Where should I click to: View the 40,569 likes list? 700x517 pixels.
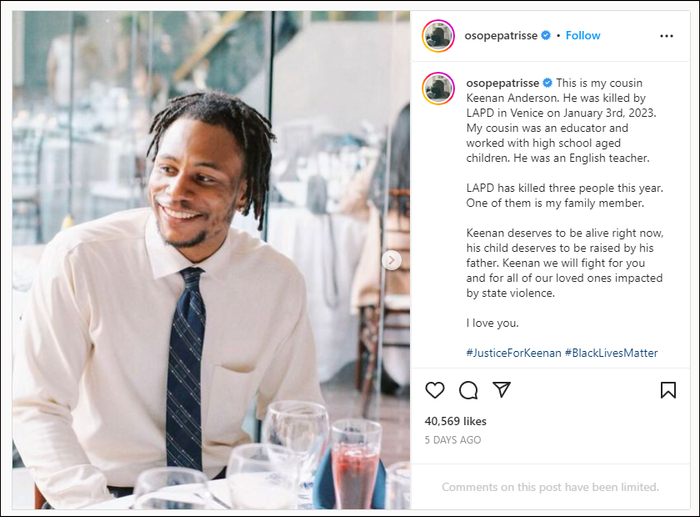tap(455, 421)
